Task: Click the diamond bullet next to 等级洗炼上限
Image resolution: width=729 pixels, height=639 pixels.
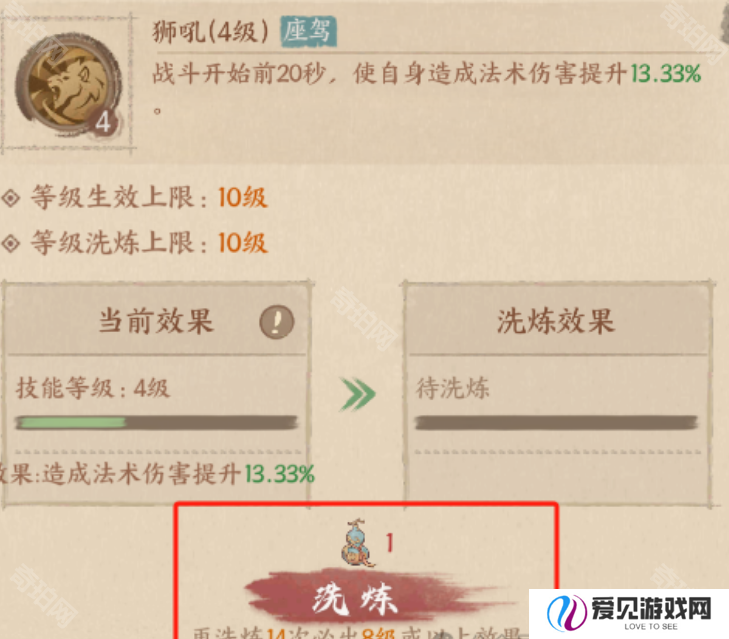Action: click(10, 243)
